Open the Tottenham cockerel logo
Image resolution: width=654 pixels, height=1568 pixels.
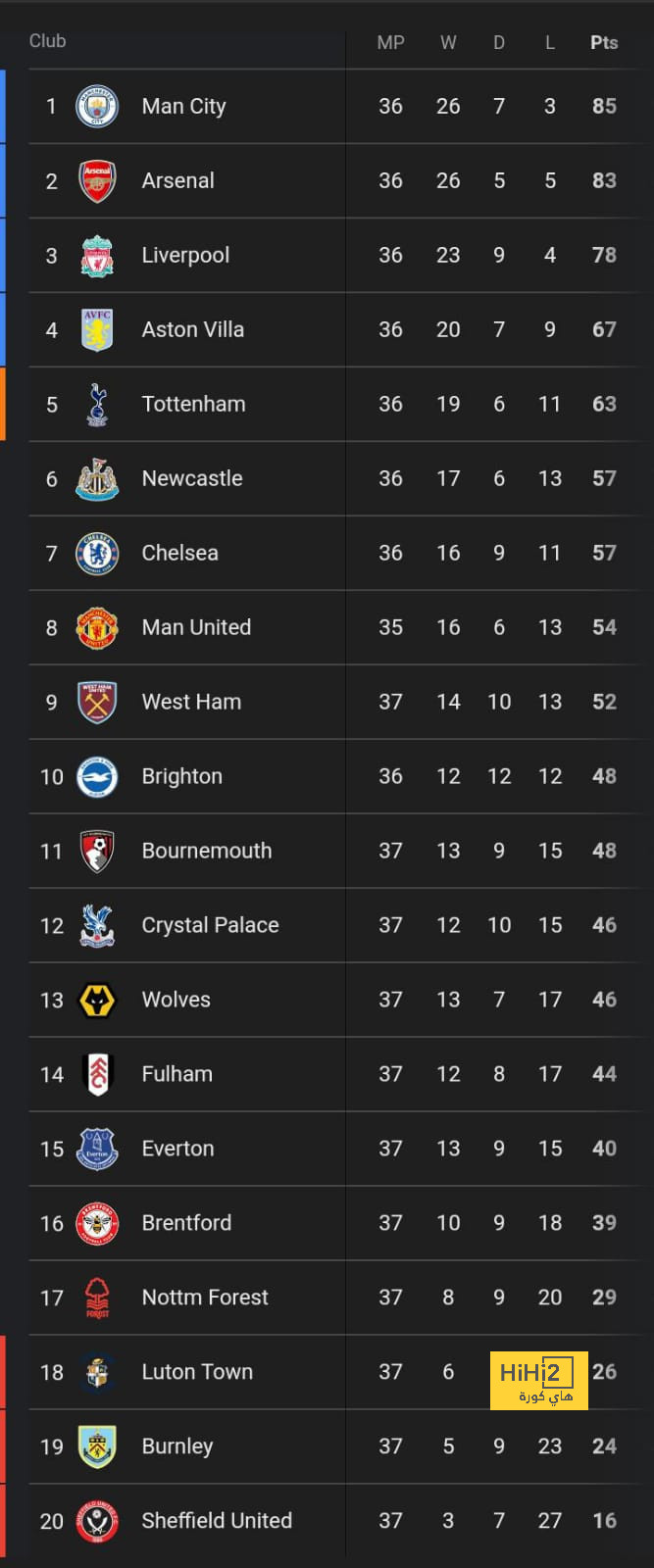97,404
